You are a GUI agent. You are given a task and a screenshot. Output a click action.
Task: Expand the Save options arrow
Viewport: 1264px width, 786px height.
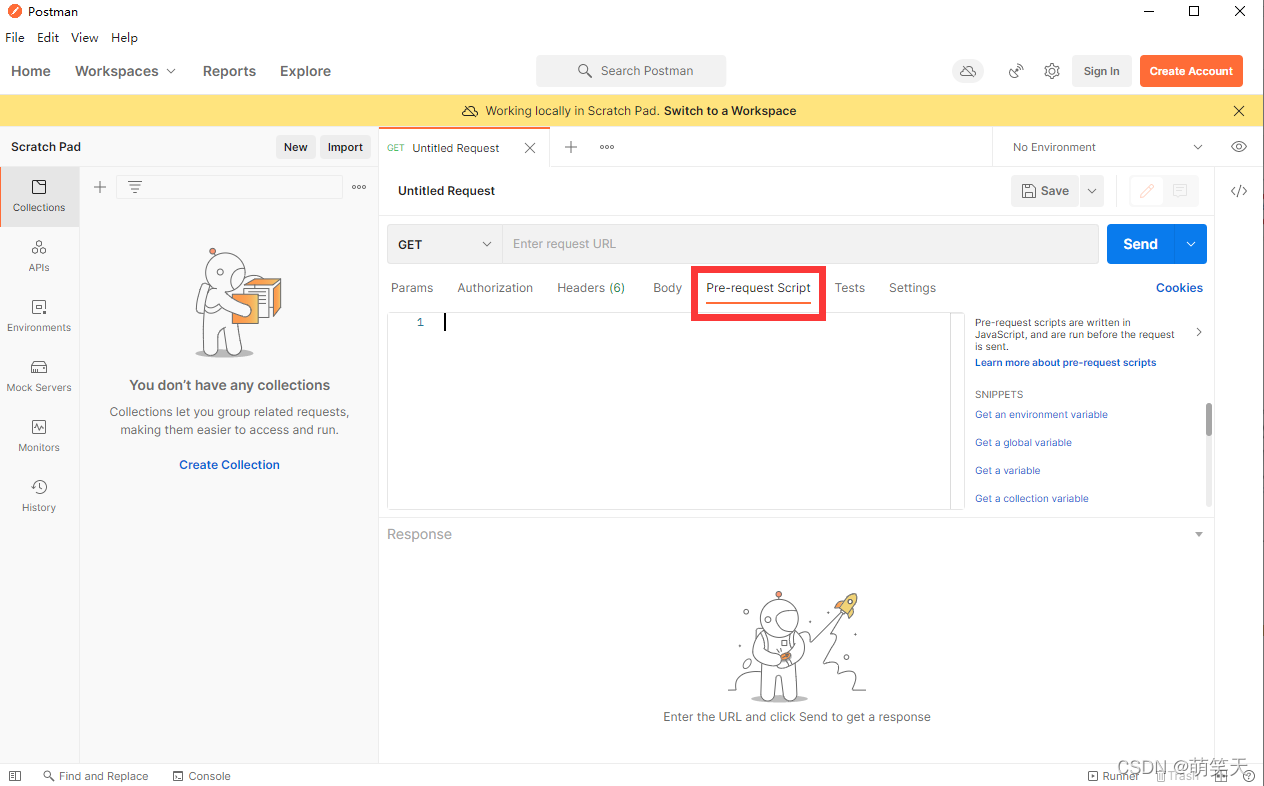(x=1091, y=190)
